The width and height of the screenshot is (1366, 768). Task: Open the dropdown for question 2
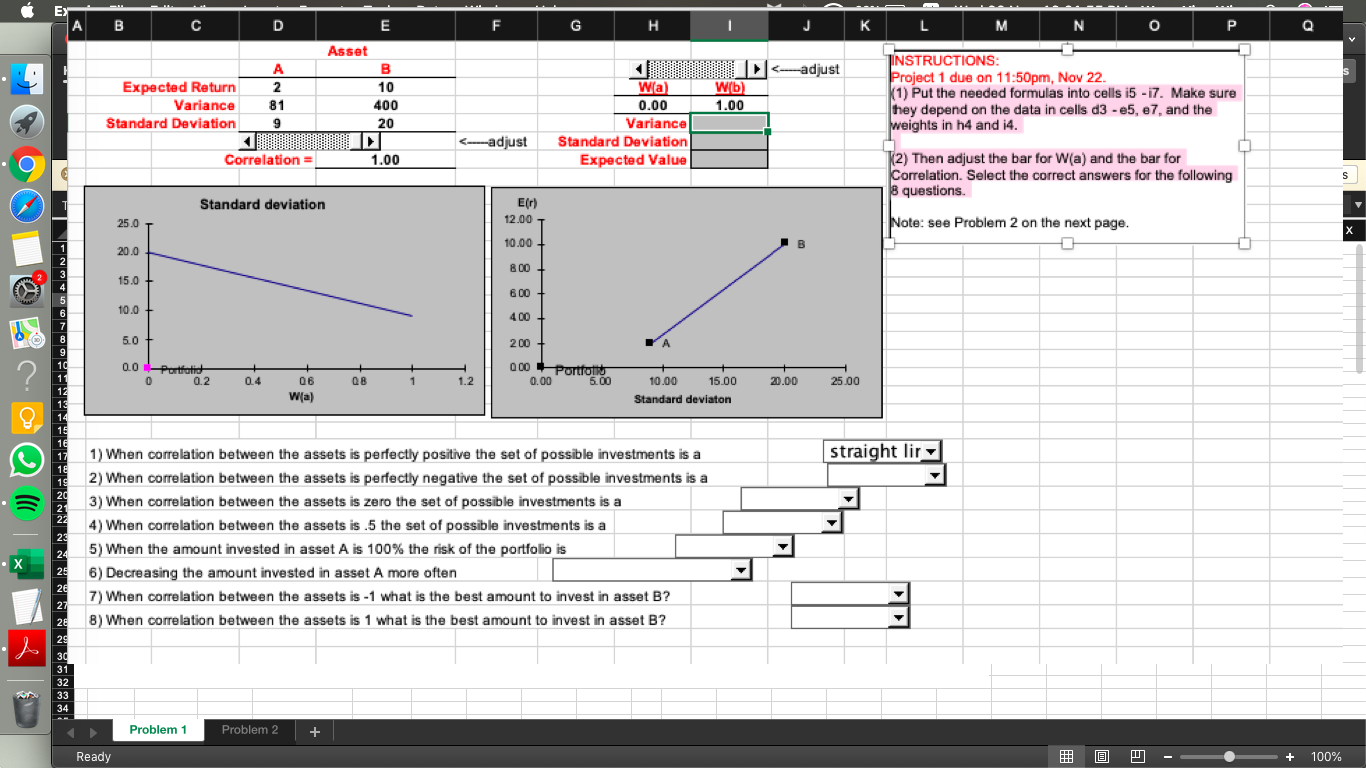click(x=935, y=476)
